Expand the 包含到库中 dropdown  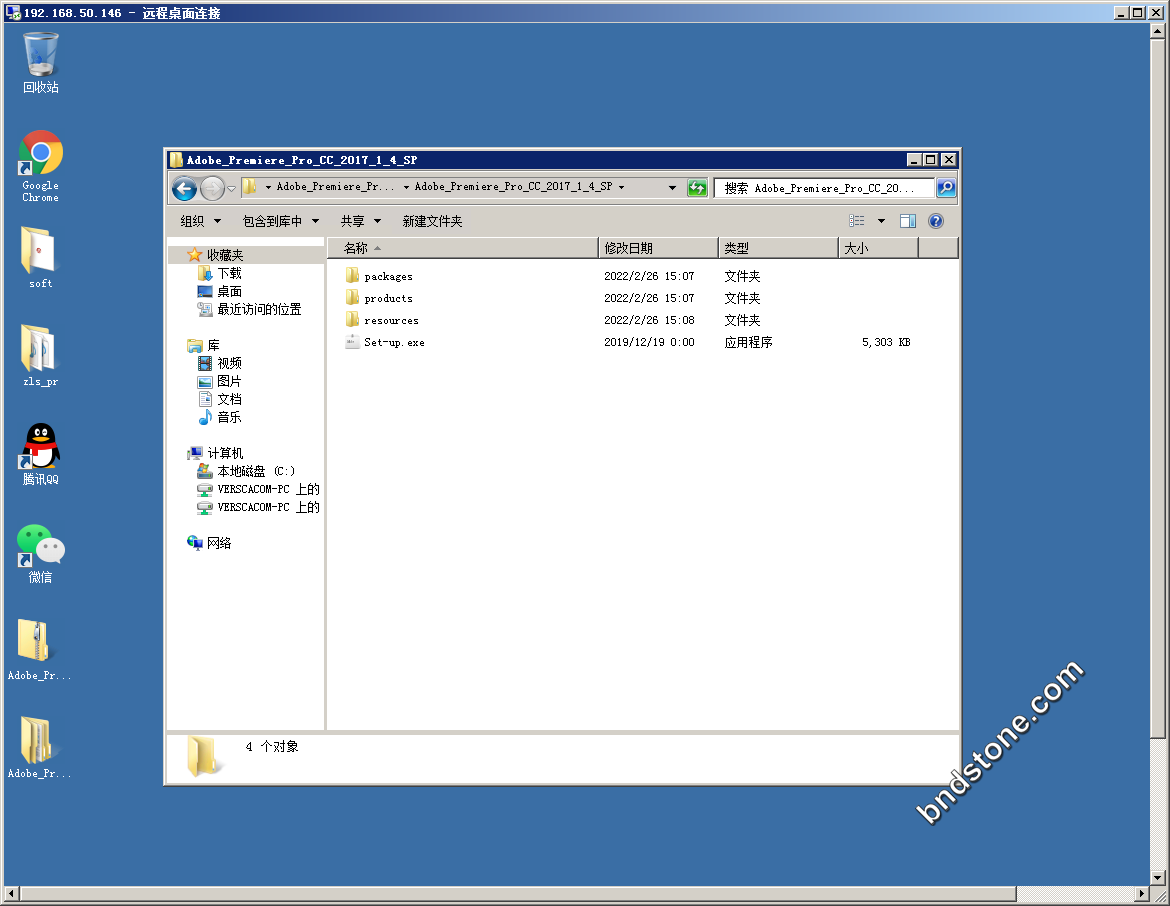coord(280,221)
